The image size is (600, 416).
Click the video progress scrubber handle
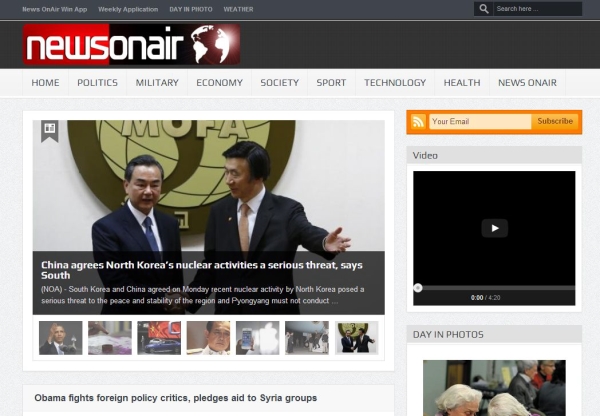coord(418,288)
